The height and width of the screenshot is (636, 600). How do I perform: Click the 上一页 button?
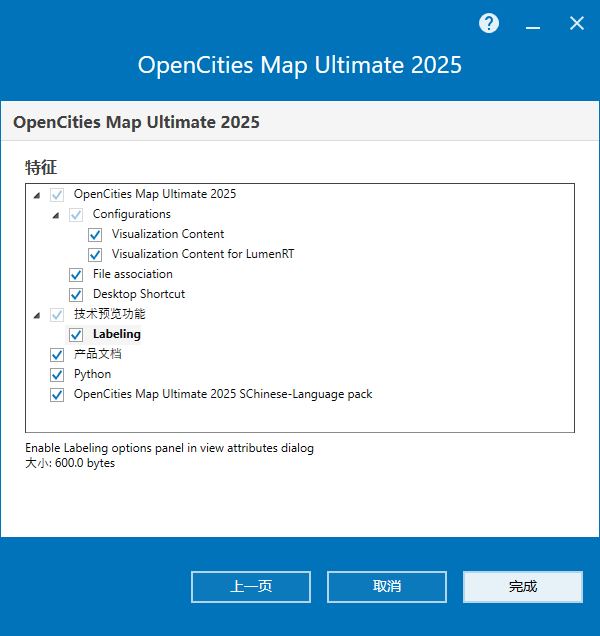(x=251, y=587)
